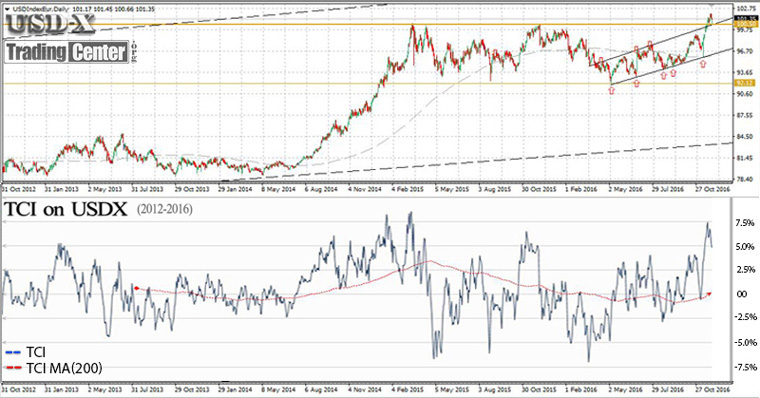
Task: Click 30 Oct 2015 on price chart date axis
Action: point(538,189)
